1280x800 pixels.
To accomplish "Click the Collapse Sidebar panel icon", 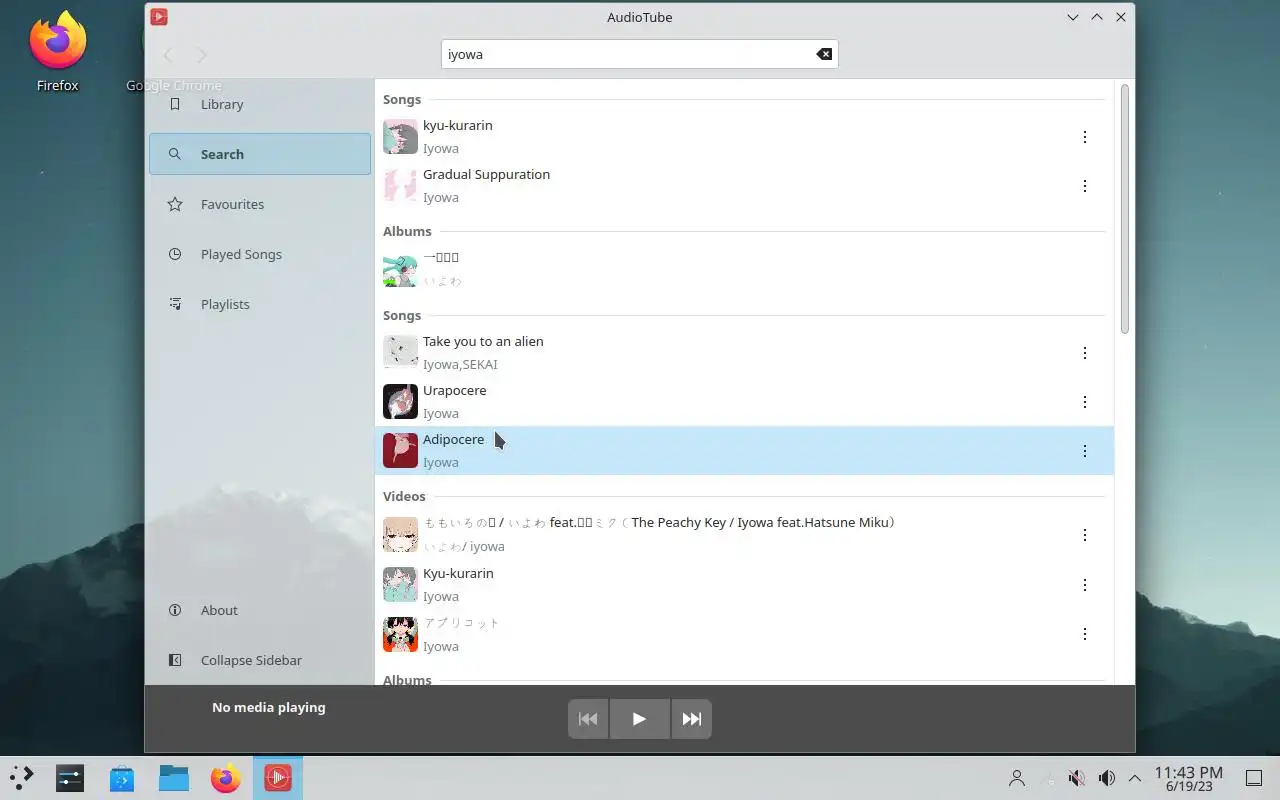I will [x=175, y=660].
